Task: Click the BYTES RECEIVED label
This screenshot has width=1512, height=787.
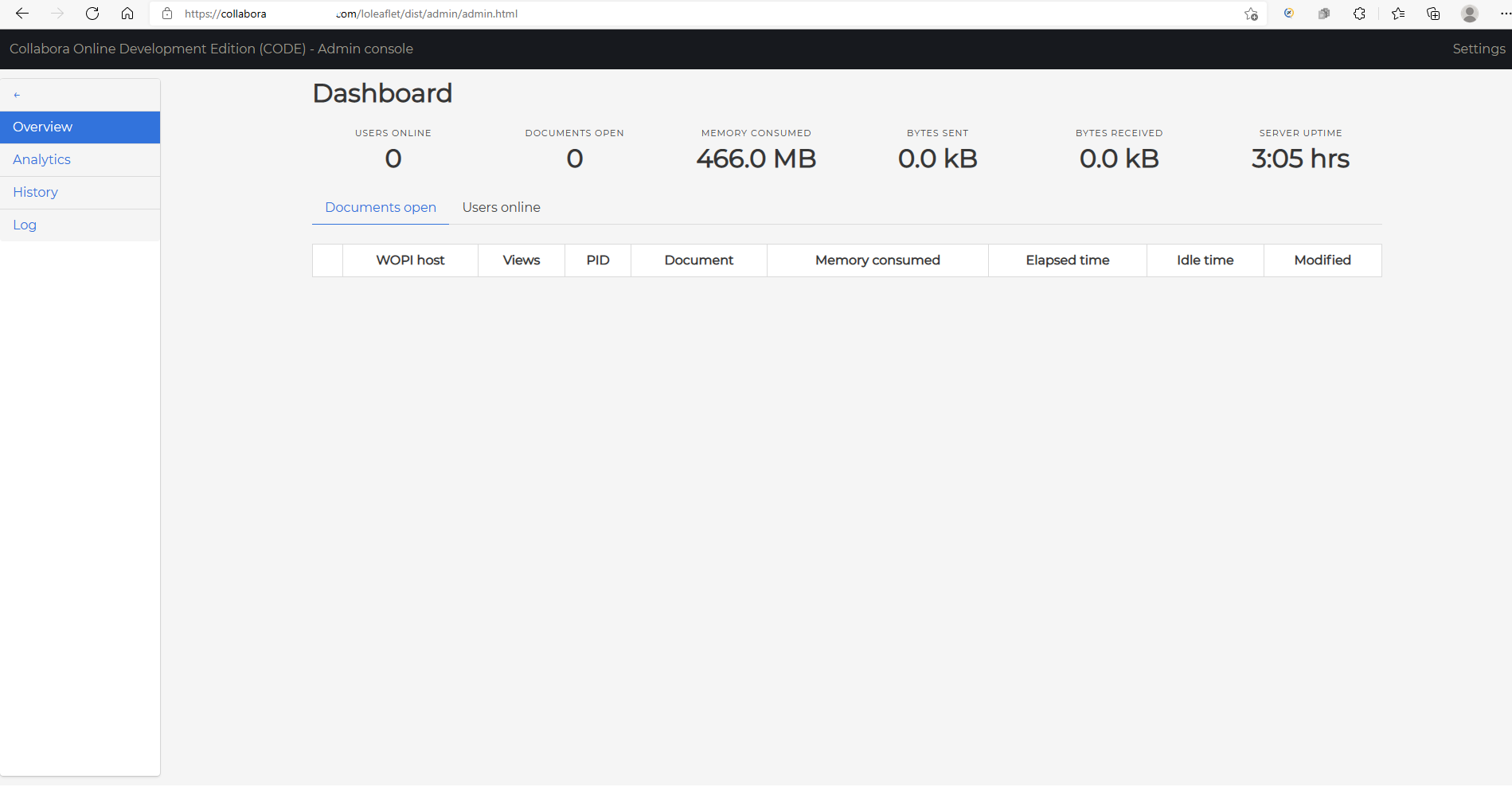Action: (1119, 133)
